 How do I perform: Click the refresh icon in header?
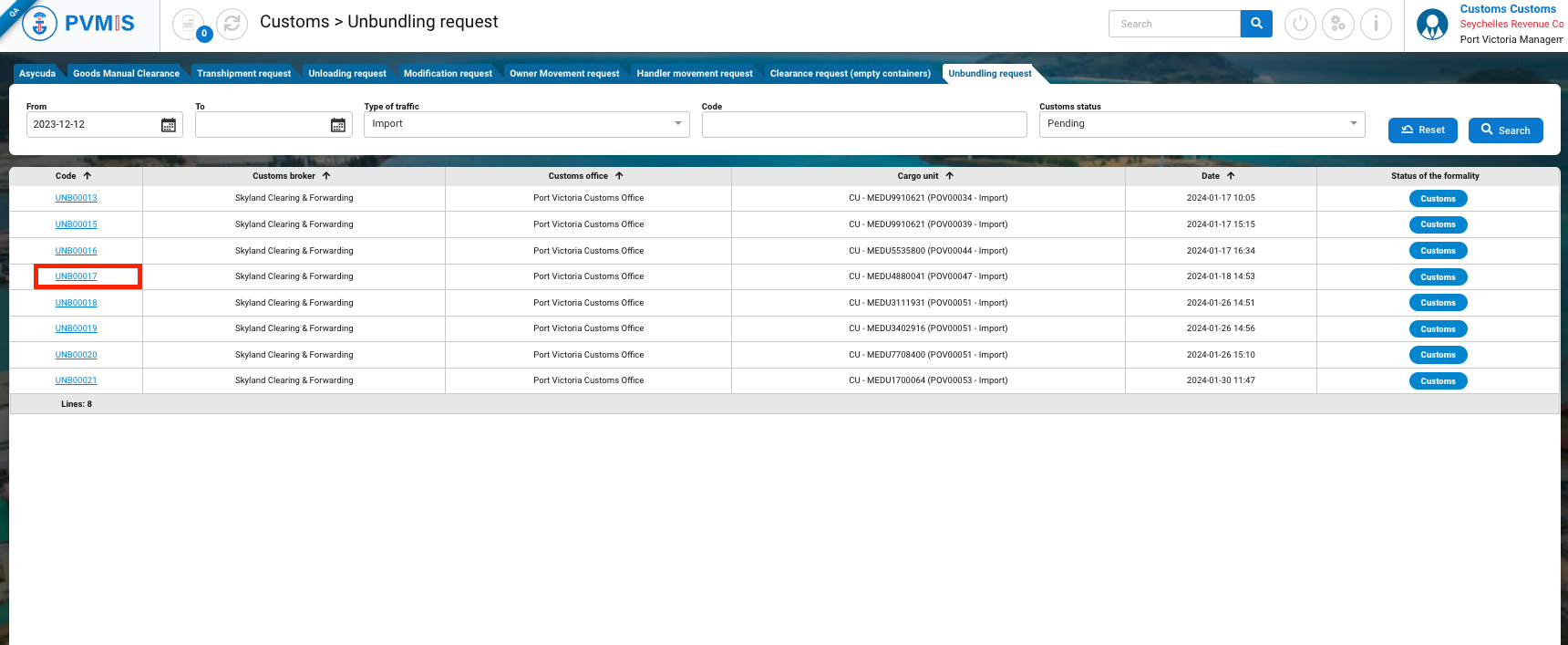(232, 24)
